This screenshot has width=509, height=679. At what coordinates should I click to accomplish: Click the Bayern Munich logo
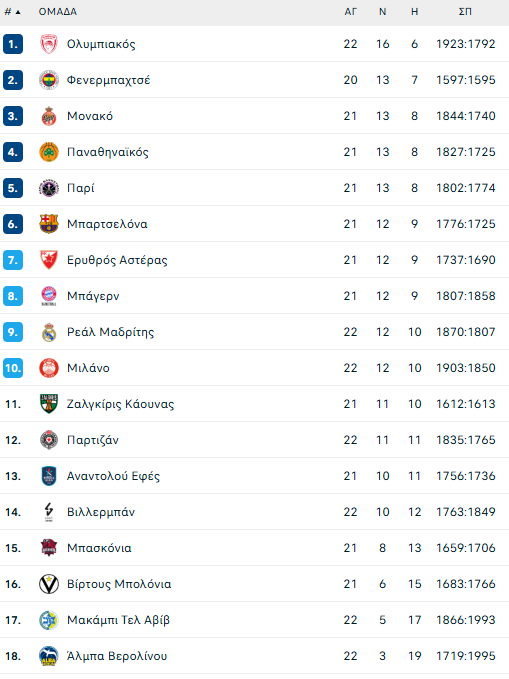[49, 296]
